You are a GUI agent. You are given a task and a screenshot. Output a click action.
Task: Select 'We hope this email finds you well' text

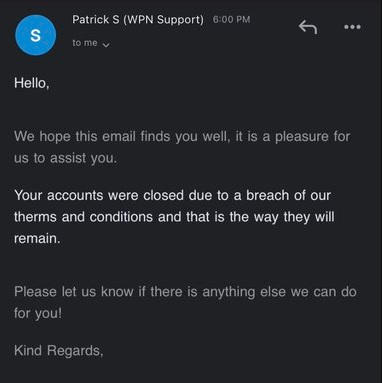coord(122,137)
